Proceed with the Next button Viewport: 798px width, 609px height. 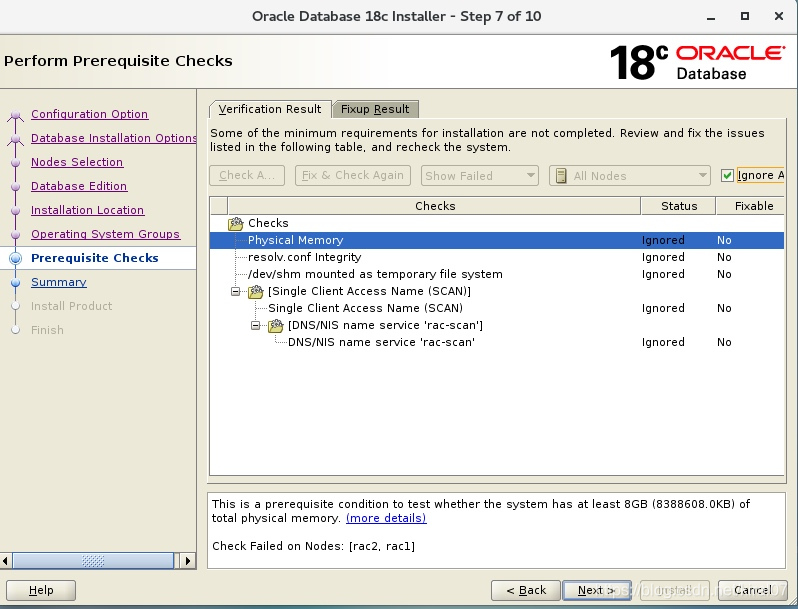point(597,590)
